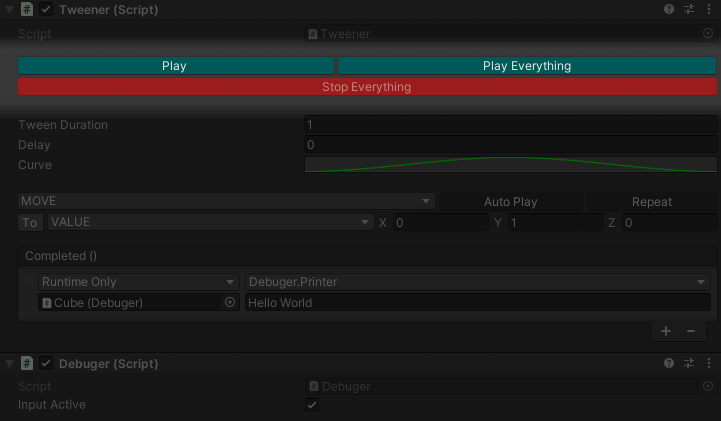Open object picker for Tweener script field
Screen dimensions: 721x421
coord(708,33)
